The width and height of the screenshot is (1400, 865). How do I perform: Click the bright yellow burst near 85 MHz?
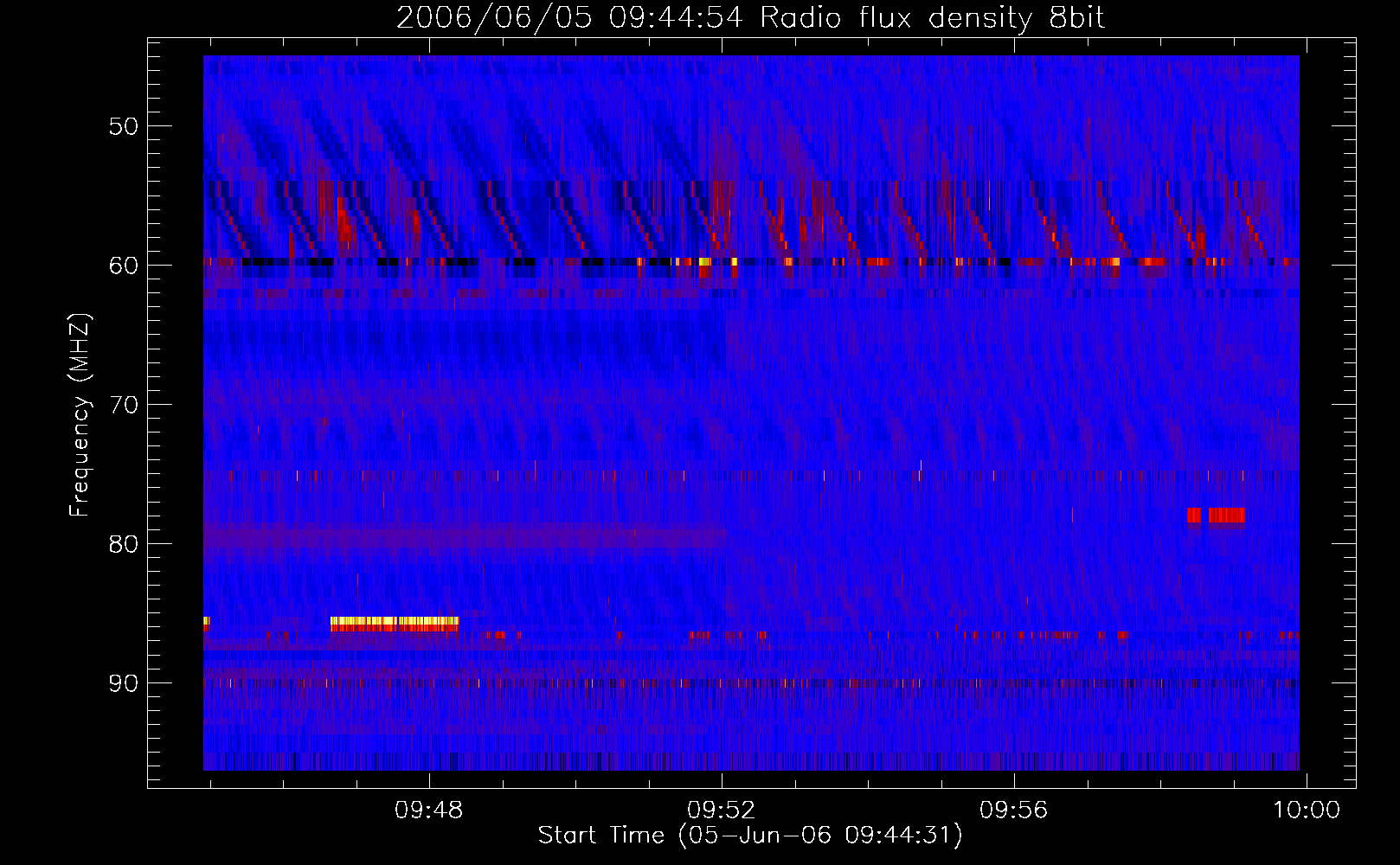pyautogui.click(x=395, y=623)
